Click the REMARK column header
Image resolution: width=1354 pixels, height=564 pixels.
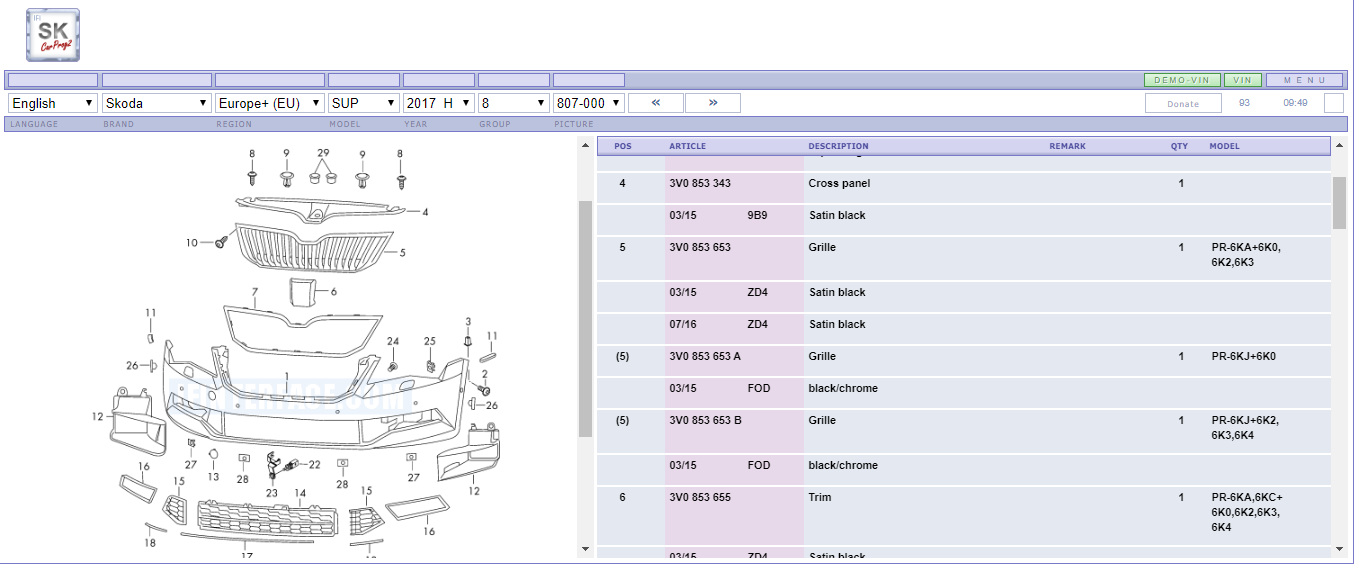(1067, 146)
